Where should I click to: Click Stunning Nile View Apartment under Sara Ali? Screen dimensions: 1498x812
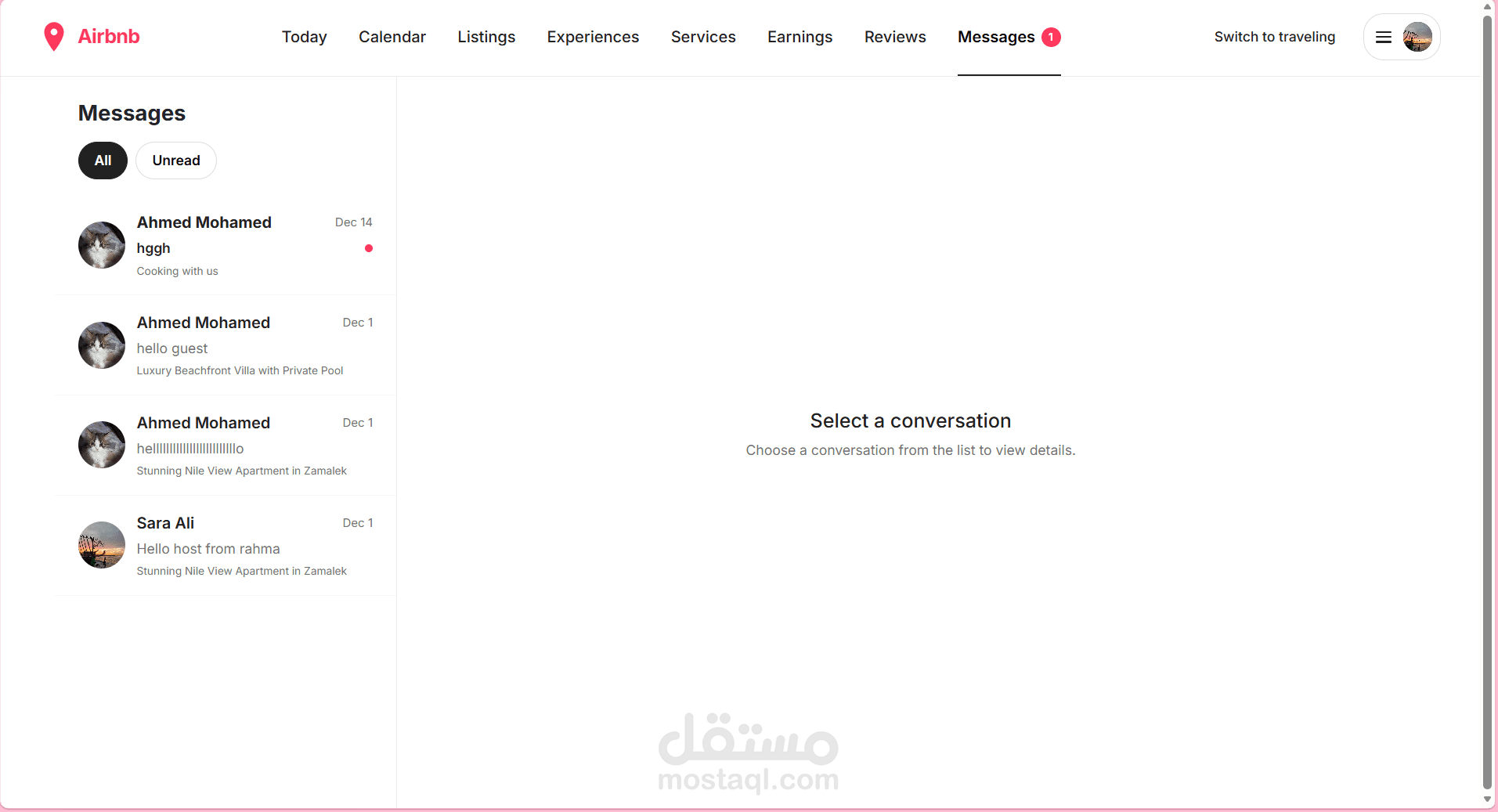pos(242,571)
